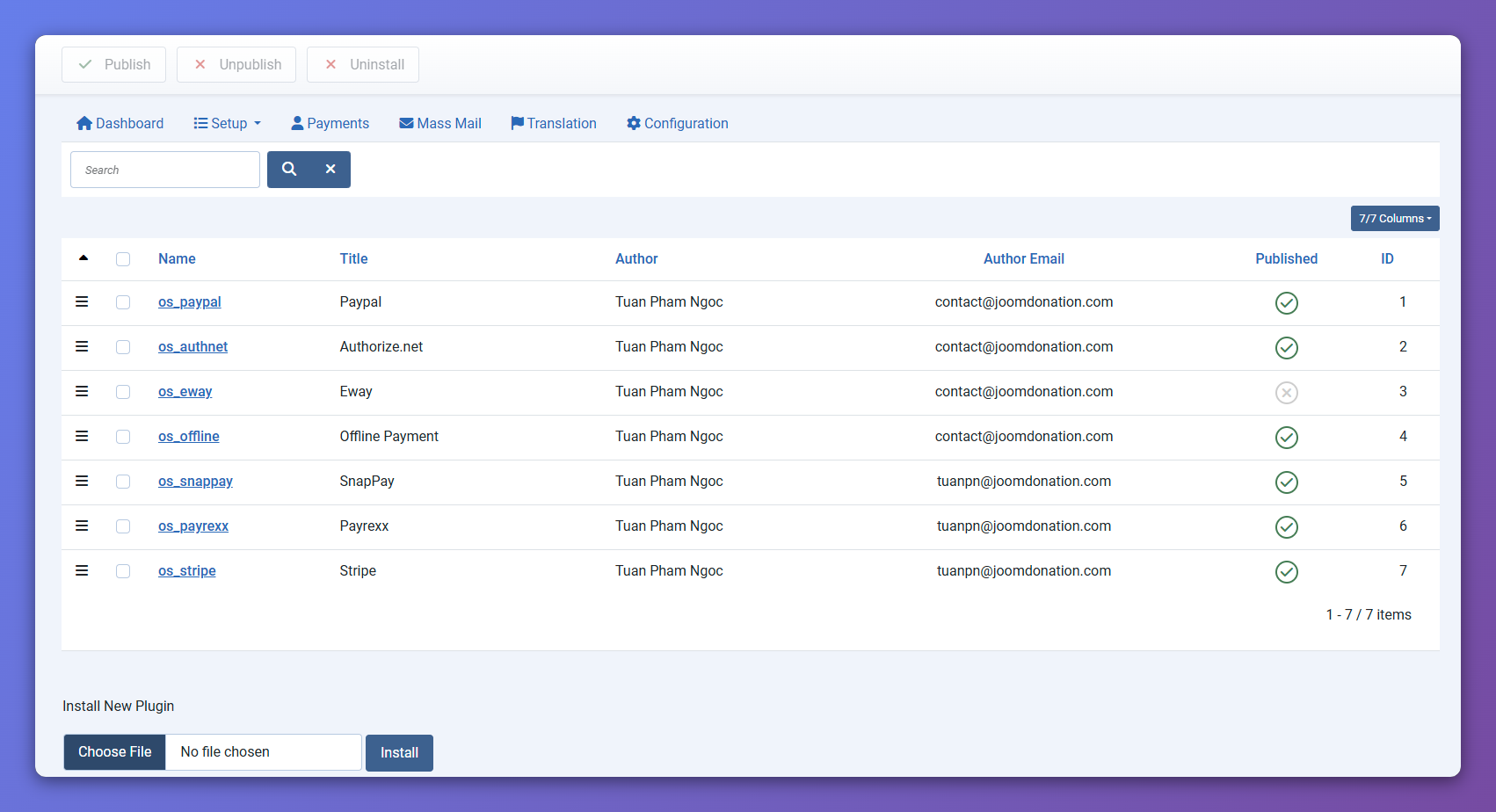Click the ordering sort arrow in header

84,258
